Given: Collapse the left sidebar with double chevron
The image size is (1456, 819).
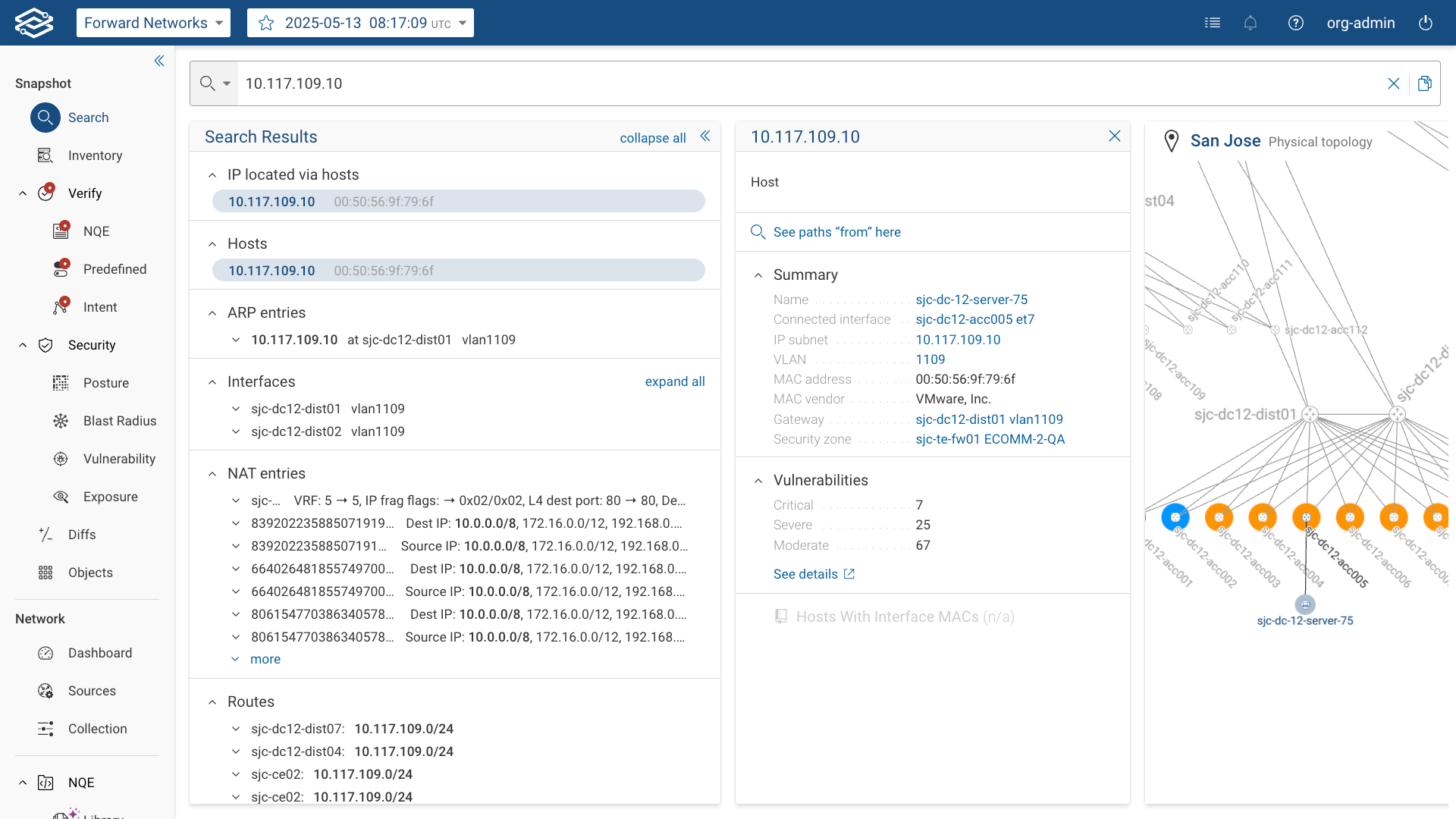Looking at the screenshot, I should click(159, 61).
